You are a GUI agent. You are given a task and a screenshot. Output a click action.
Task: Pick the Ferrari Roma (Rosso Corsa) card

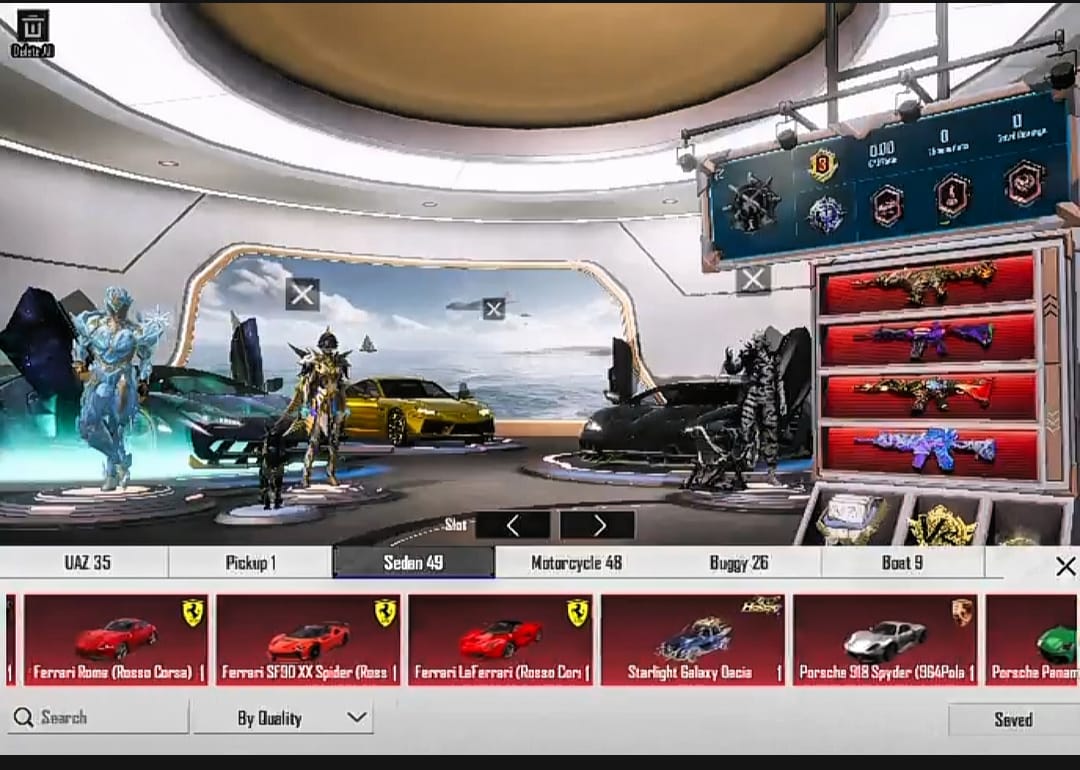point(116,640)
